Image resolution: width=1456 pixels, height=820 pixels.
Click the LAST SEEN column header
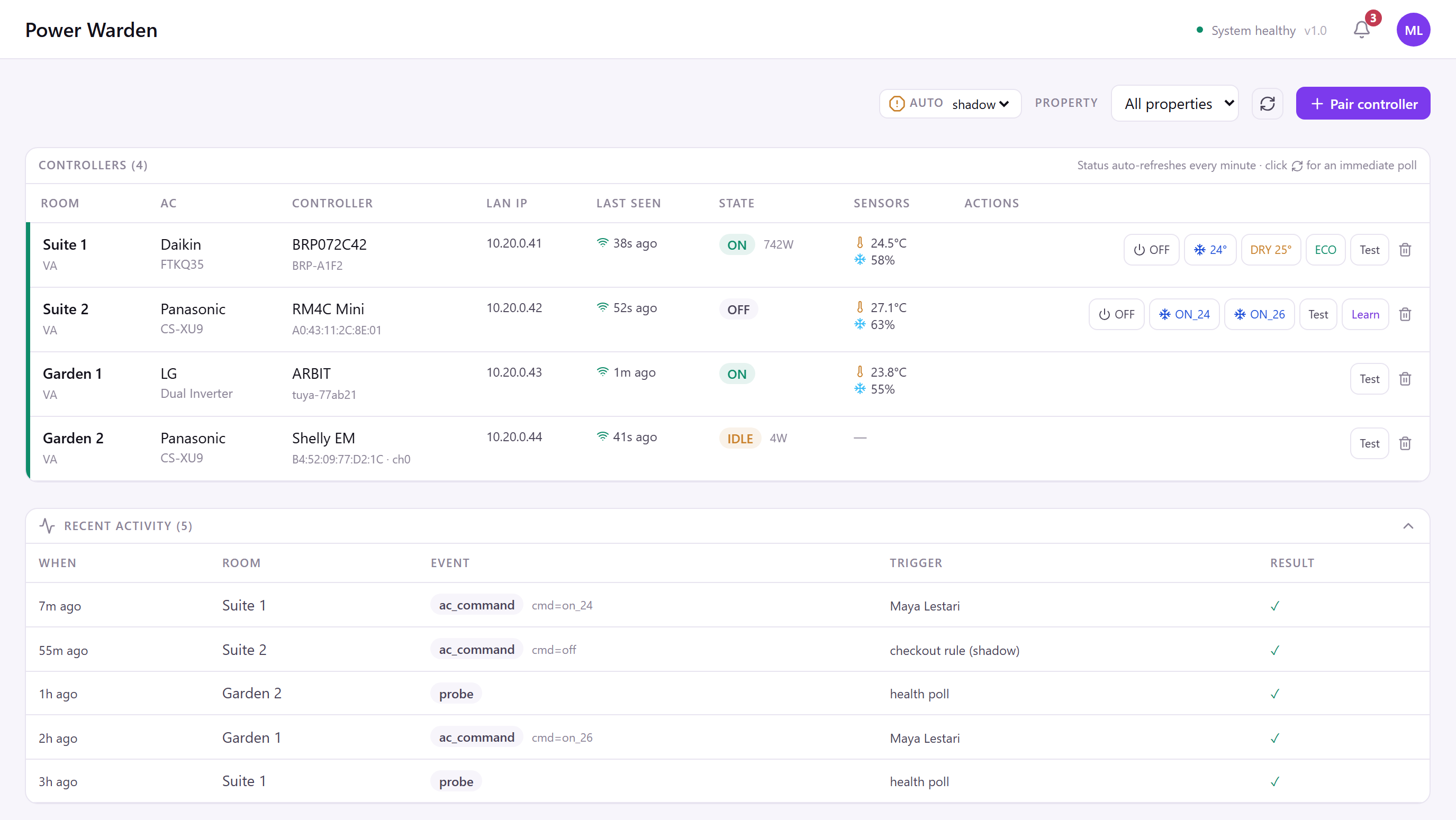pos(629,204)
